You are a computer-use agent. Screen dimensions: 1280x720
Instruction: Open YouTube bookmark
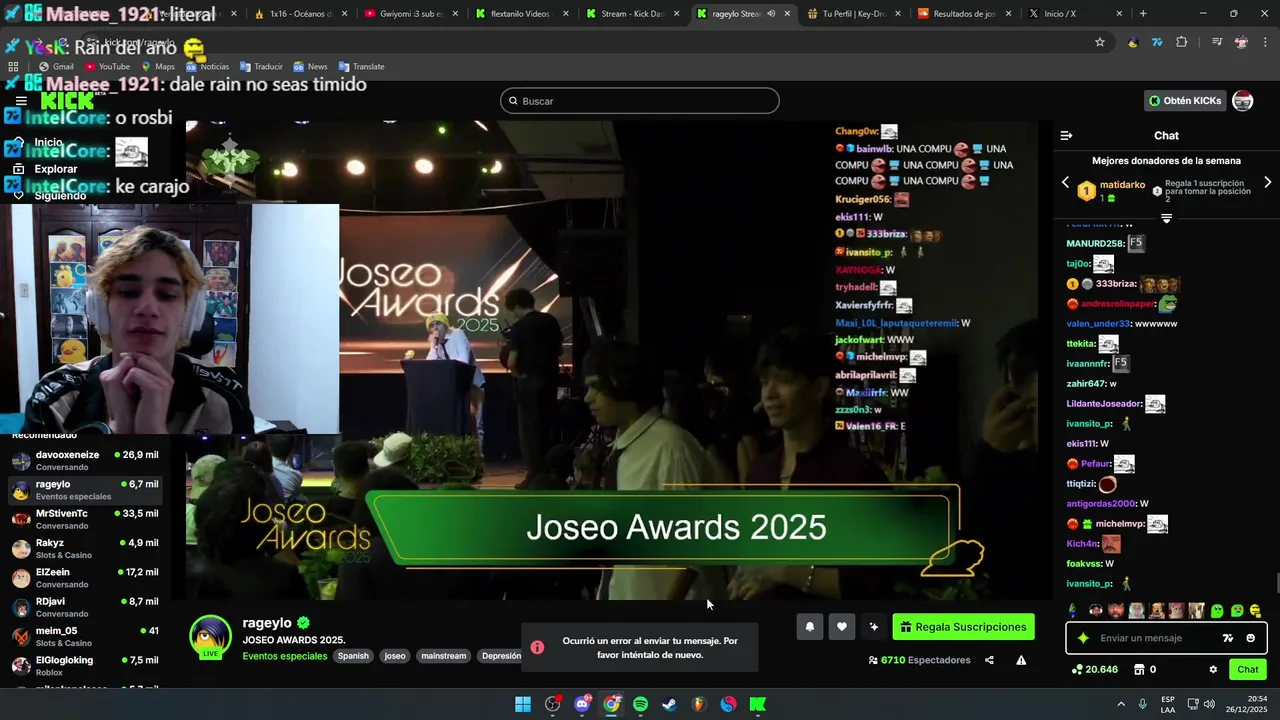(x=107, y=67)
